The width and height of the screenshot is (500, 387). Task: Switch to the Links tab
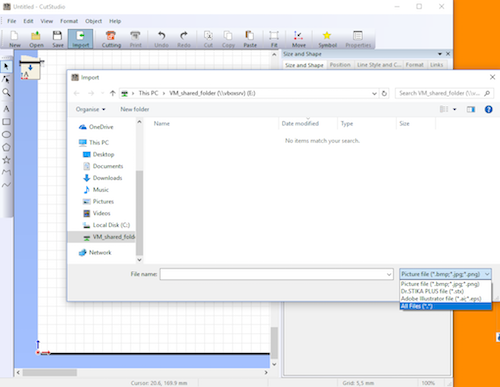tap(436, 65)
